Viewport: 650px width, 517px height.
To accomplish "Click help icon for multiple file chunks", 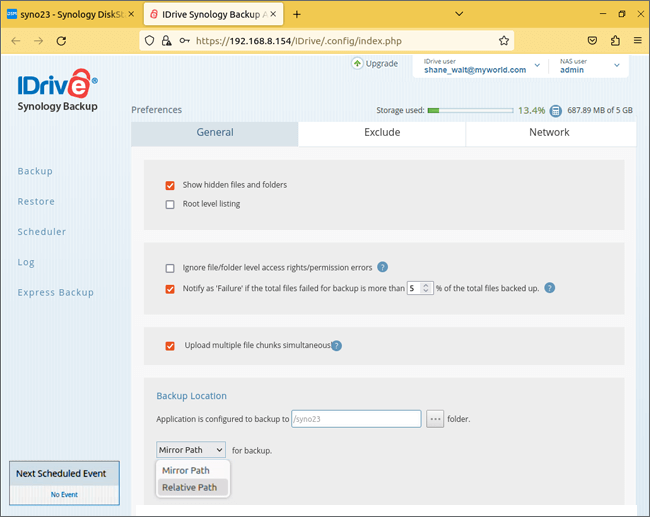I will 337,346.
